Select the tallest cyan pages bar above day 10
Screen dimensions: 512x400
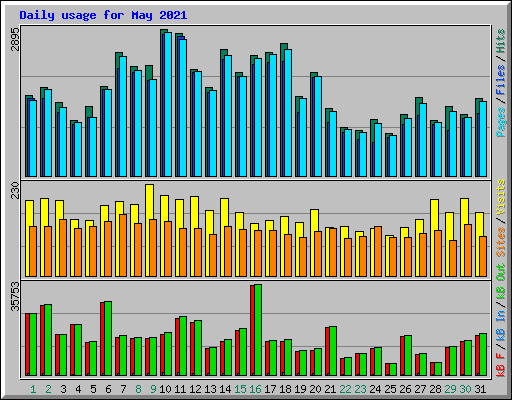click(x=168, y=104)
